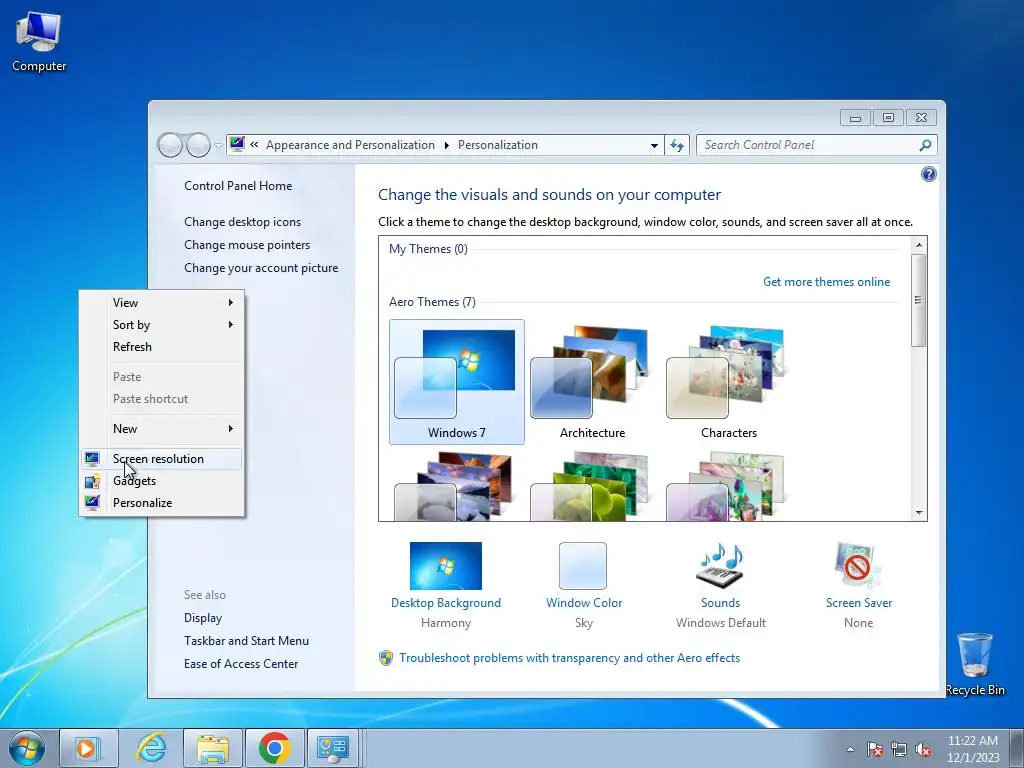The width and height of the screenshot is (1024, 768).
Task: Click the themes list scrollbar thumb
Action: coord(919,300)
